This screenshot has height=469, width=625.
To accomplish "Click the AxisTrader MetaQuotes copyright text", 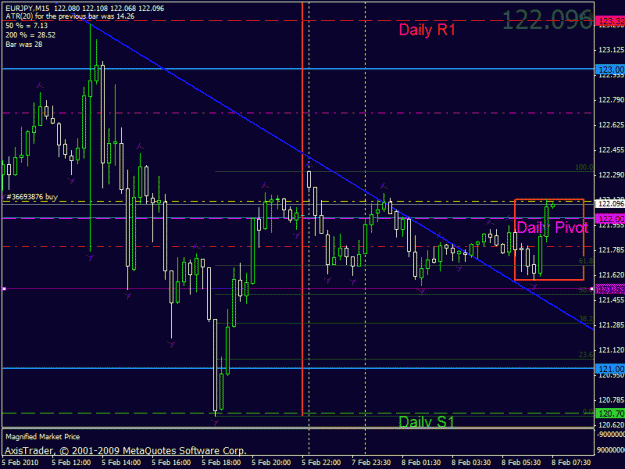I will 126,451.
